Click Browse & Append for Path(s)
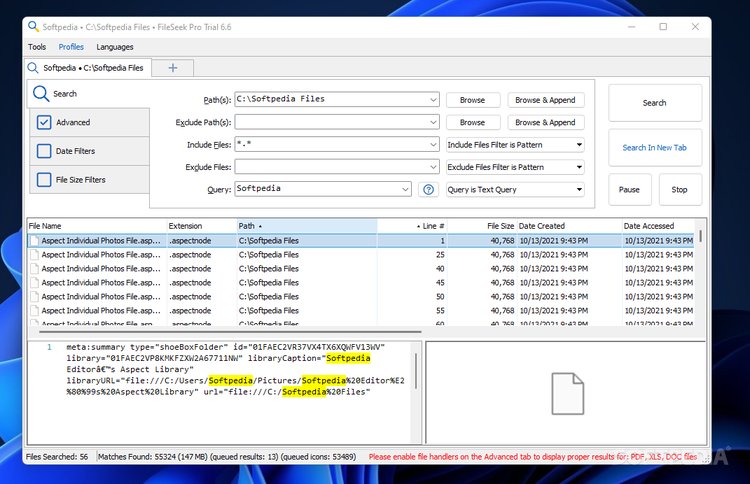 point(545,100)
